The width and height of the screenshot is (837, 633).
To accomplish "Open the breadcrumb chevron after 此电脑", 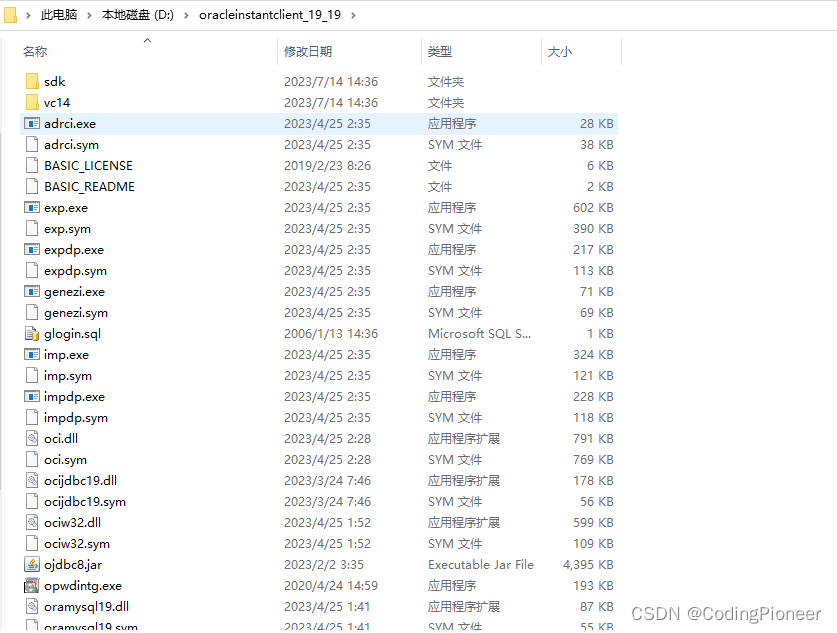I will click(x=27, y=15).
